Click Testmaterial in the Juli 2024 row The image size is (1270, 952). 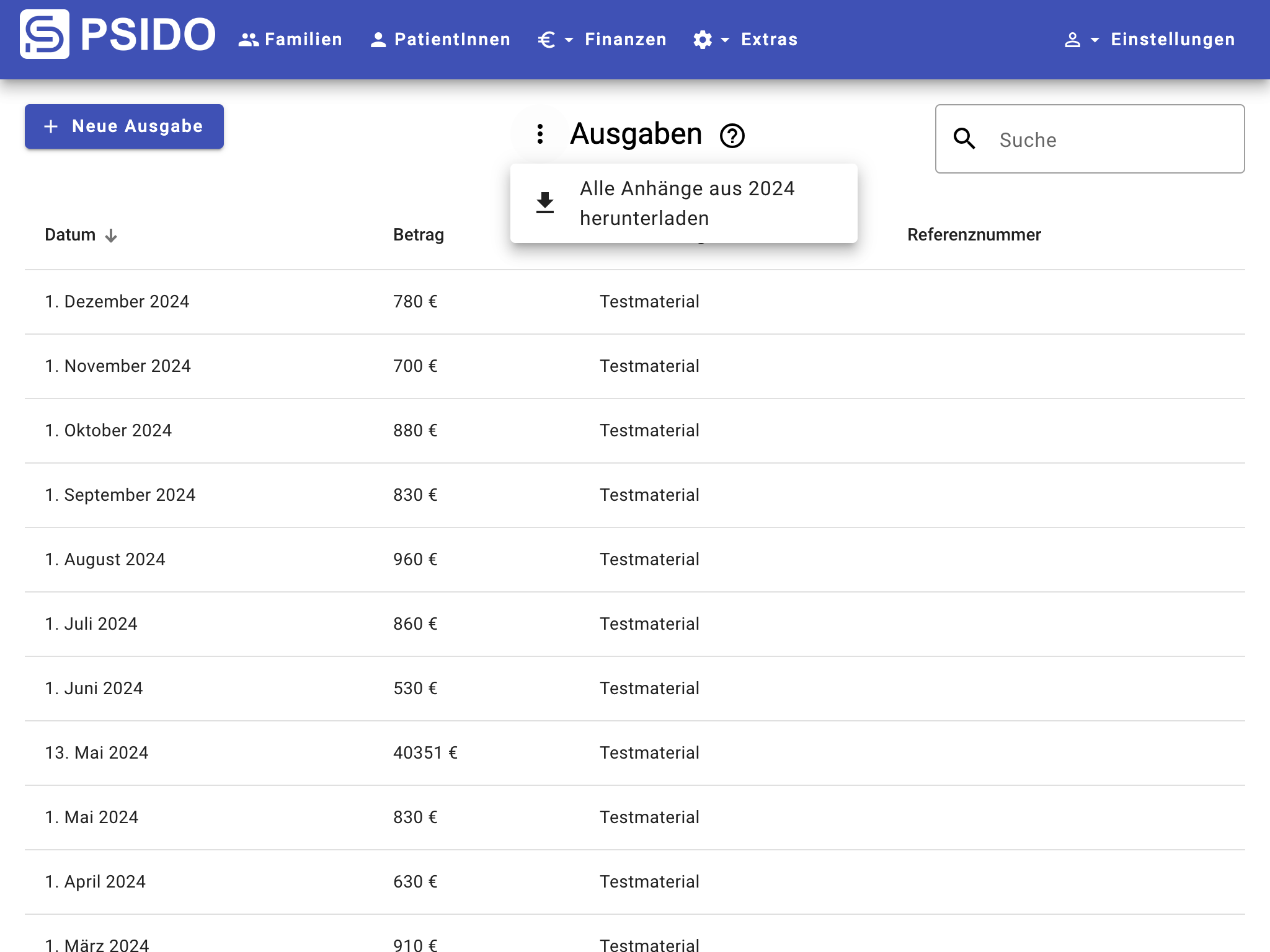pyautogui.click(x=649, y=624)
